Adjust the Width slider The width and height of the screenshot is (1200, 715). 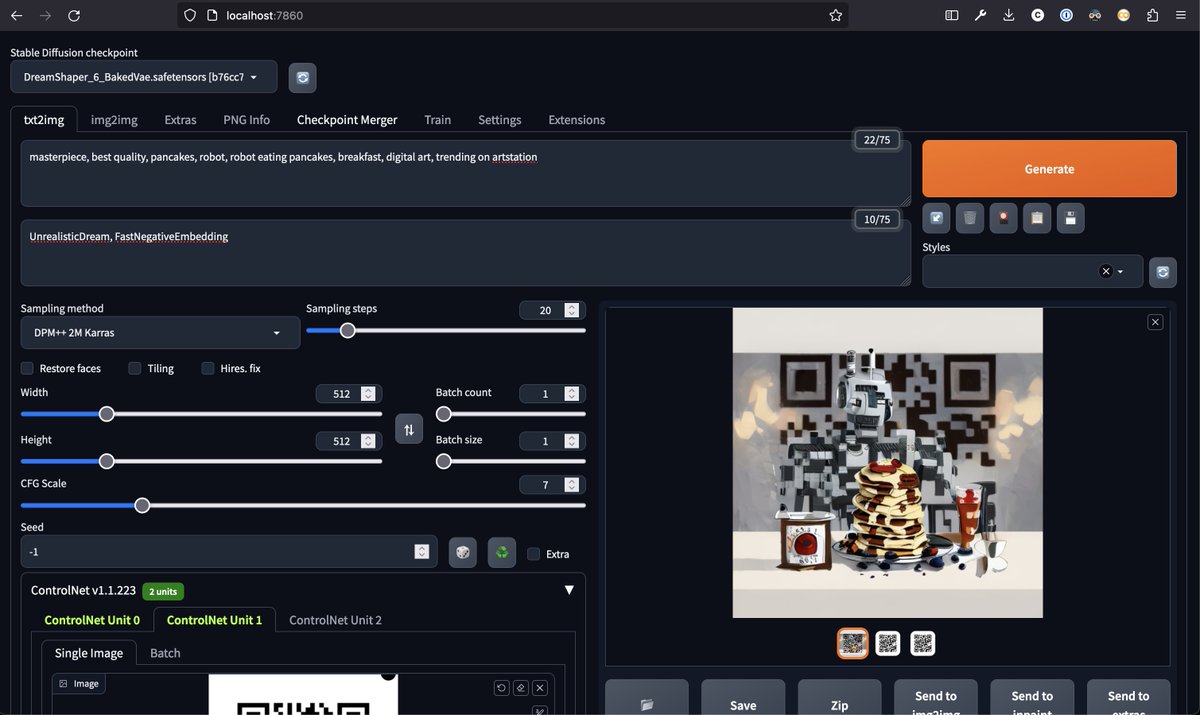coord(201,414)
